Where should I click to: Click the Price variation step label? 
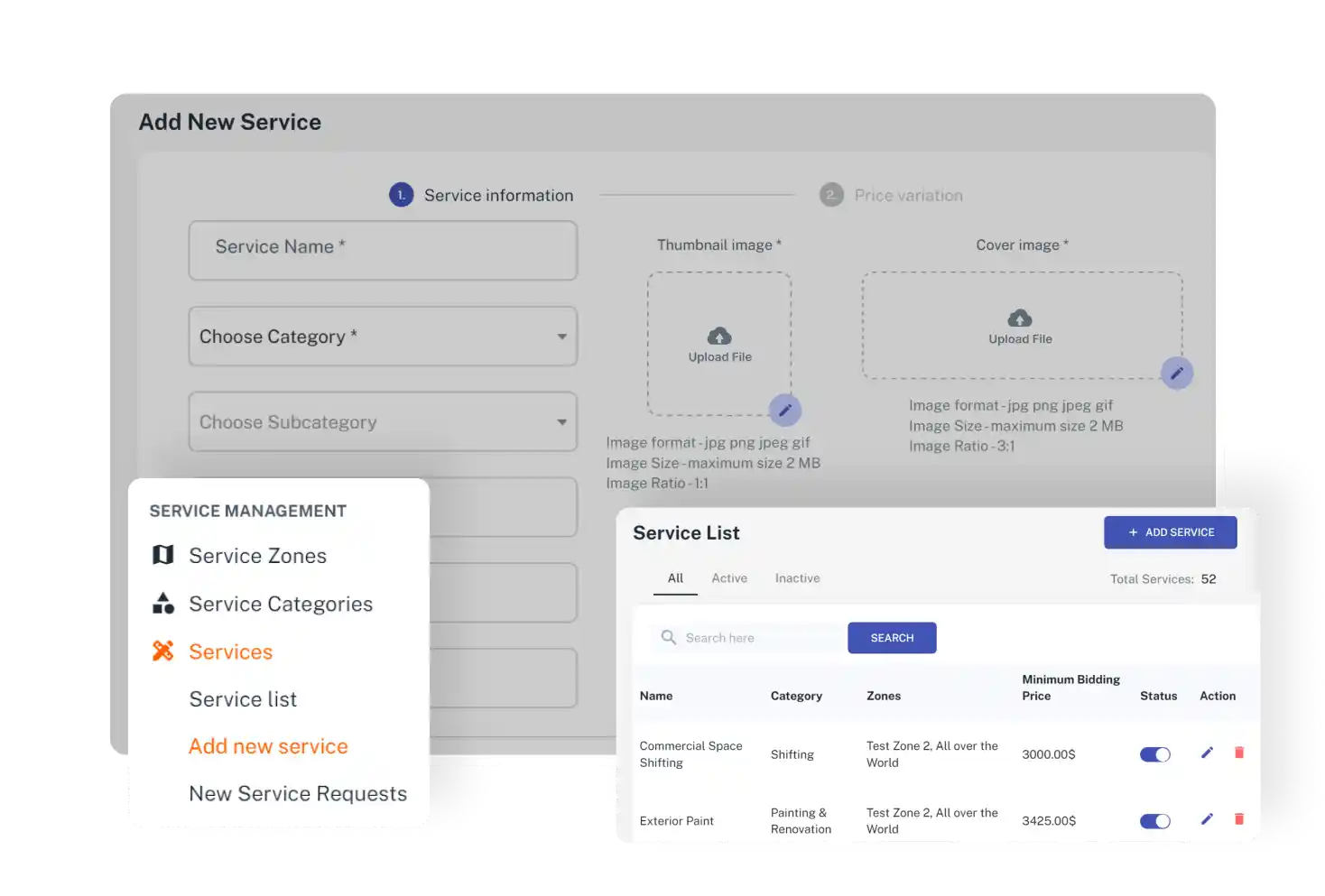(x=909, y=195)
